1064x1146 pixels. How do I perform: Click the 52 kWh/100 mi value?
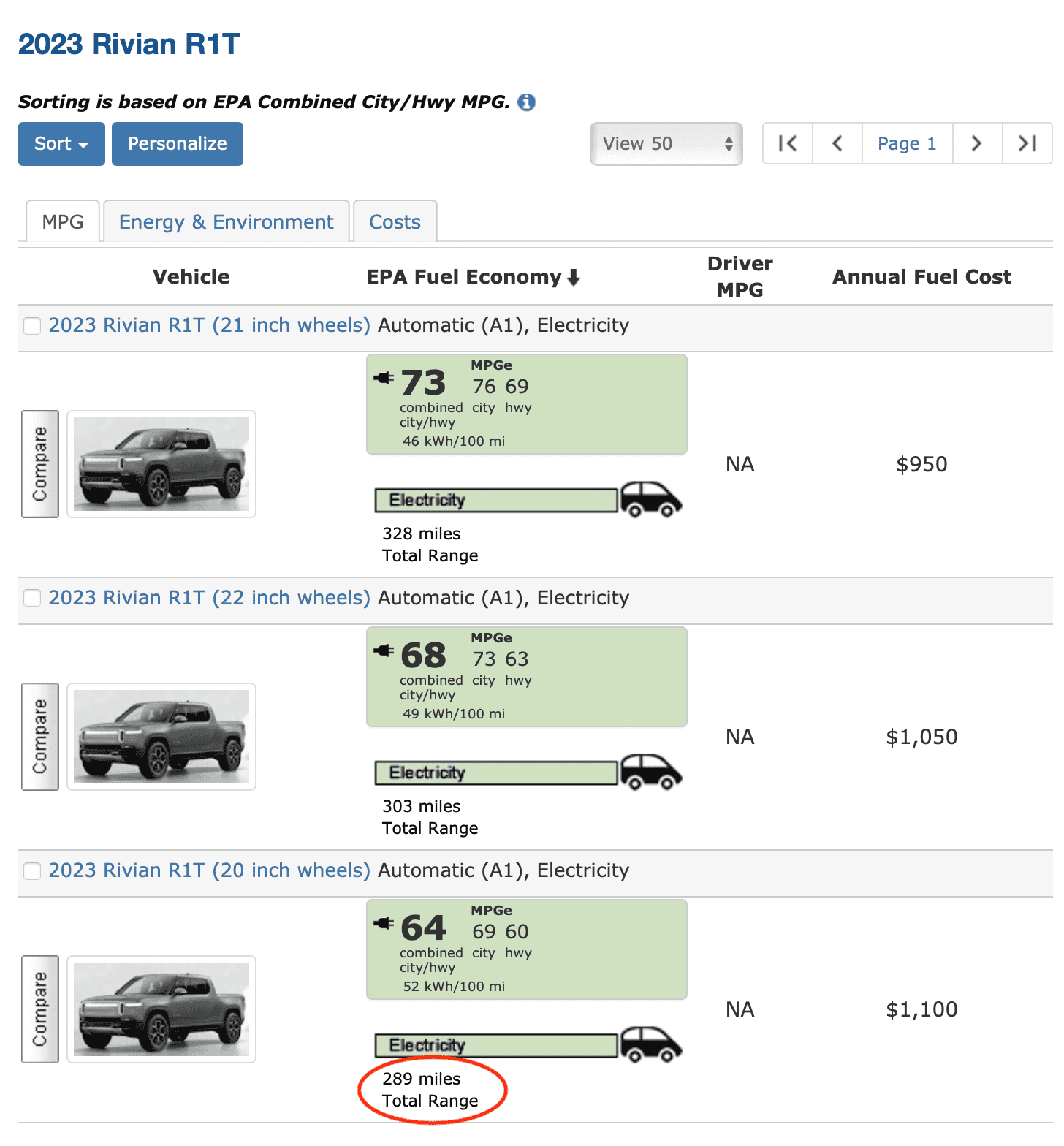tap(454, 987)
